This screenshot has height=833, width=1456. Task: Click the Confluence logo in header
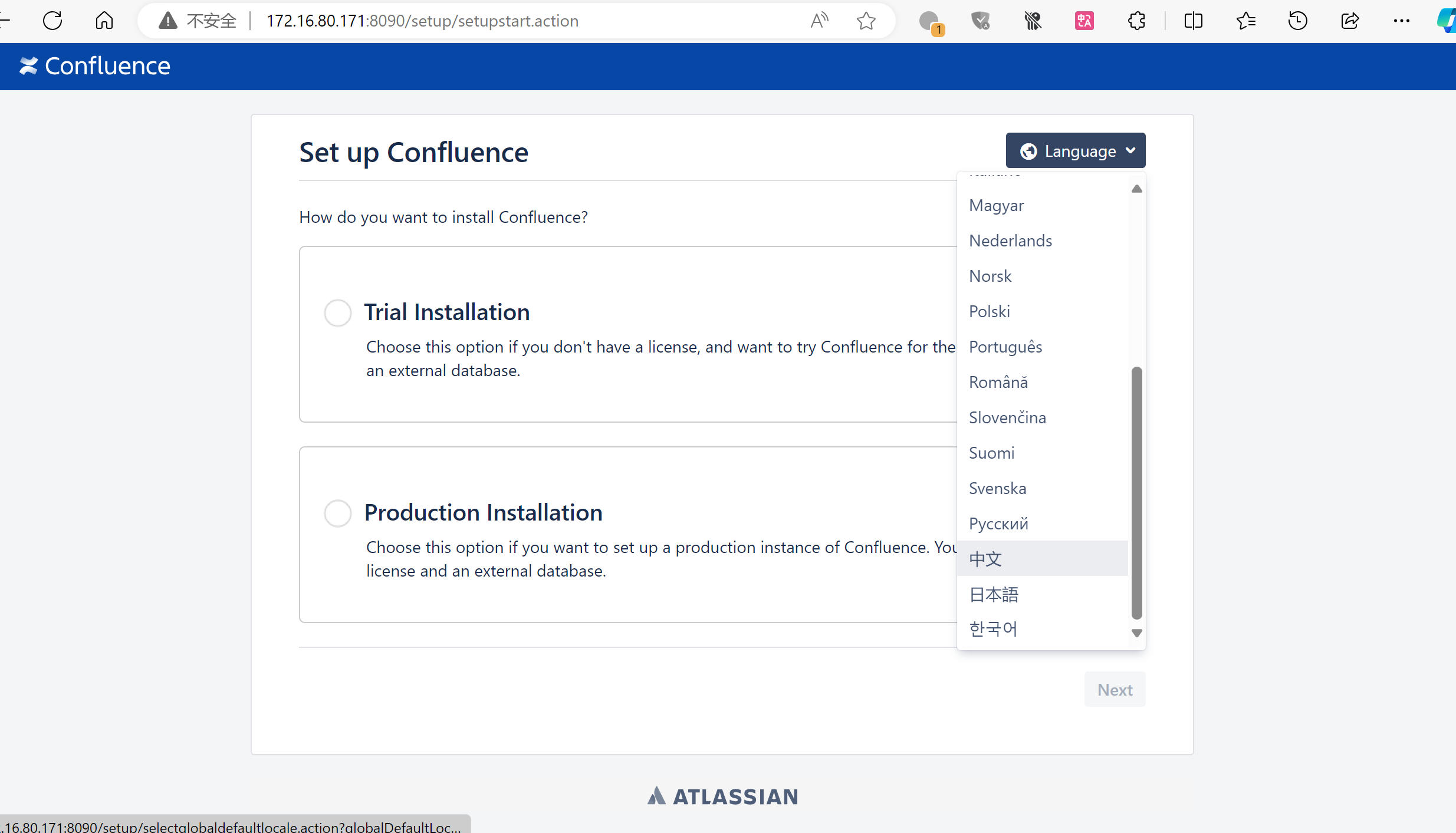94,66
